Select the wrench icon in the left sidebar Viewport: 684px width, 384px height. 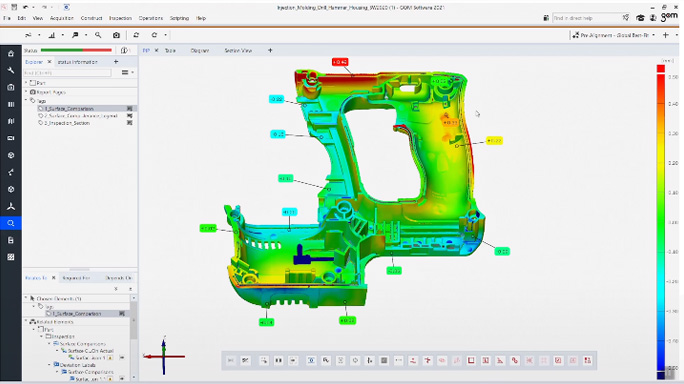click(x=11, y=70)
